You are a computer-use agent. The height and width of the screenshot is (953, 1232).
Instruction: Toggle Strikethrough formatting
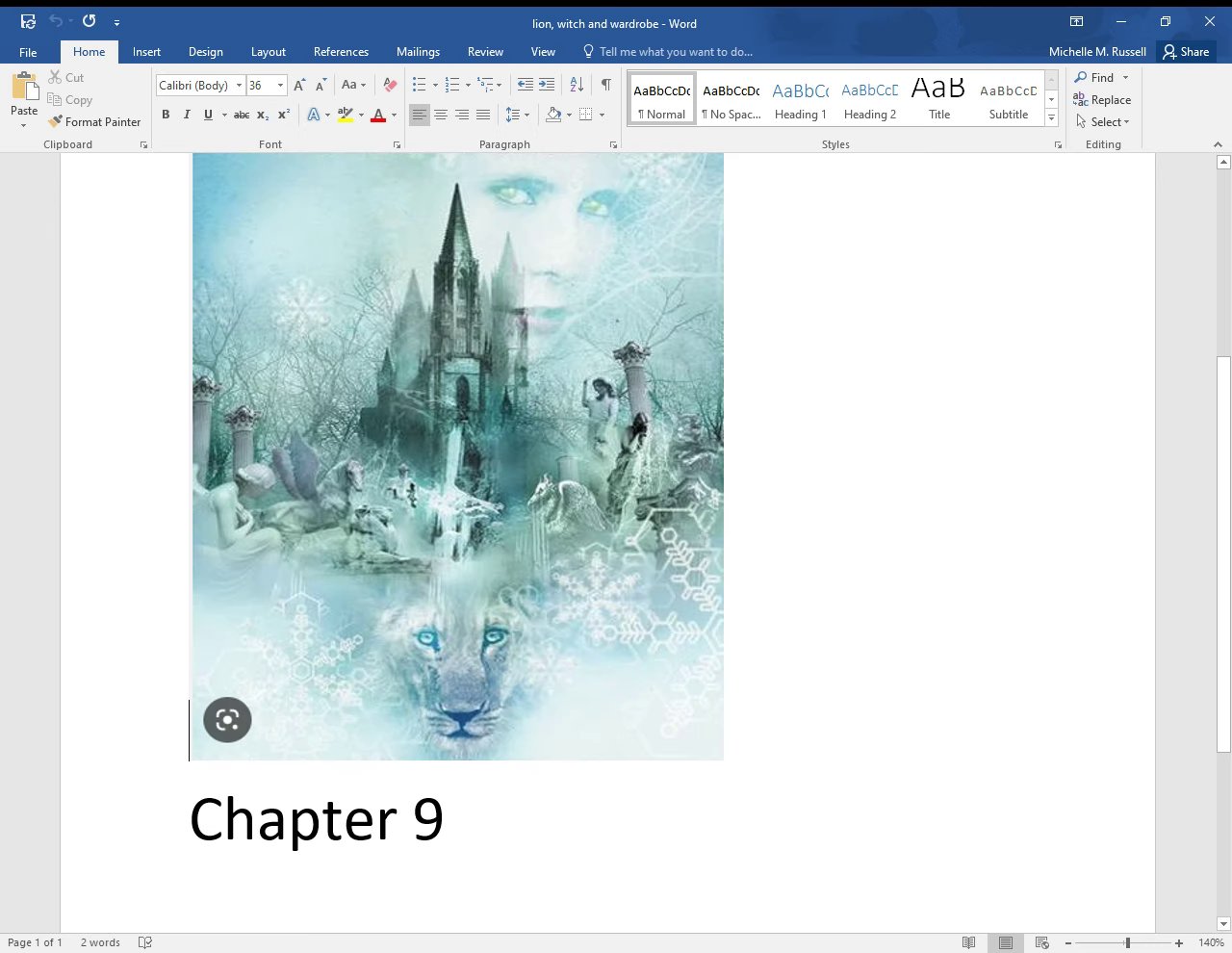(242, 116)
